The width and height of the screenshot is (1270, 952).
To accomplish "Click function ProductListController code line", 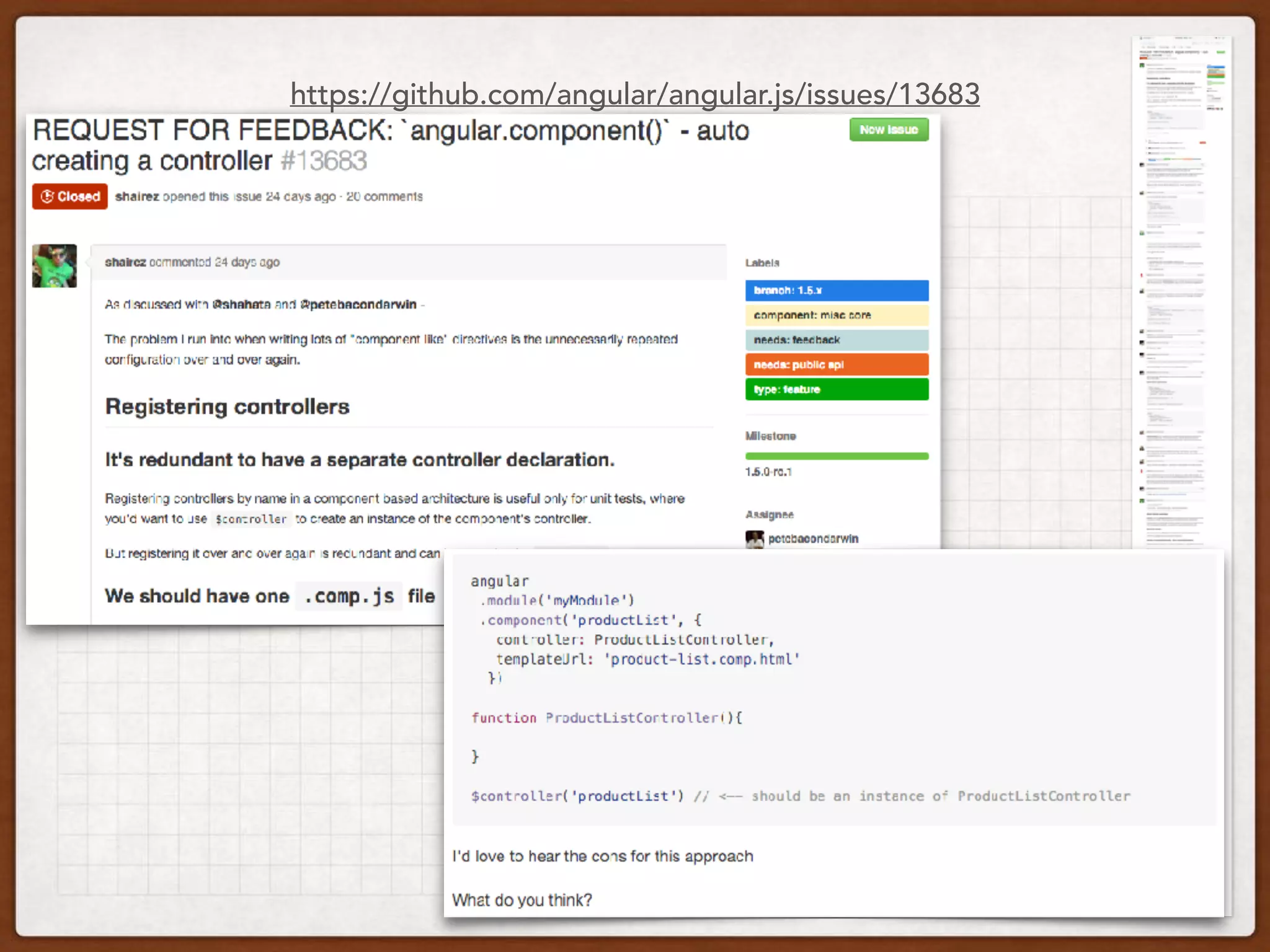I will click(x=606, y=718).
